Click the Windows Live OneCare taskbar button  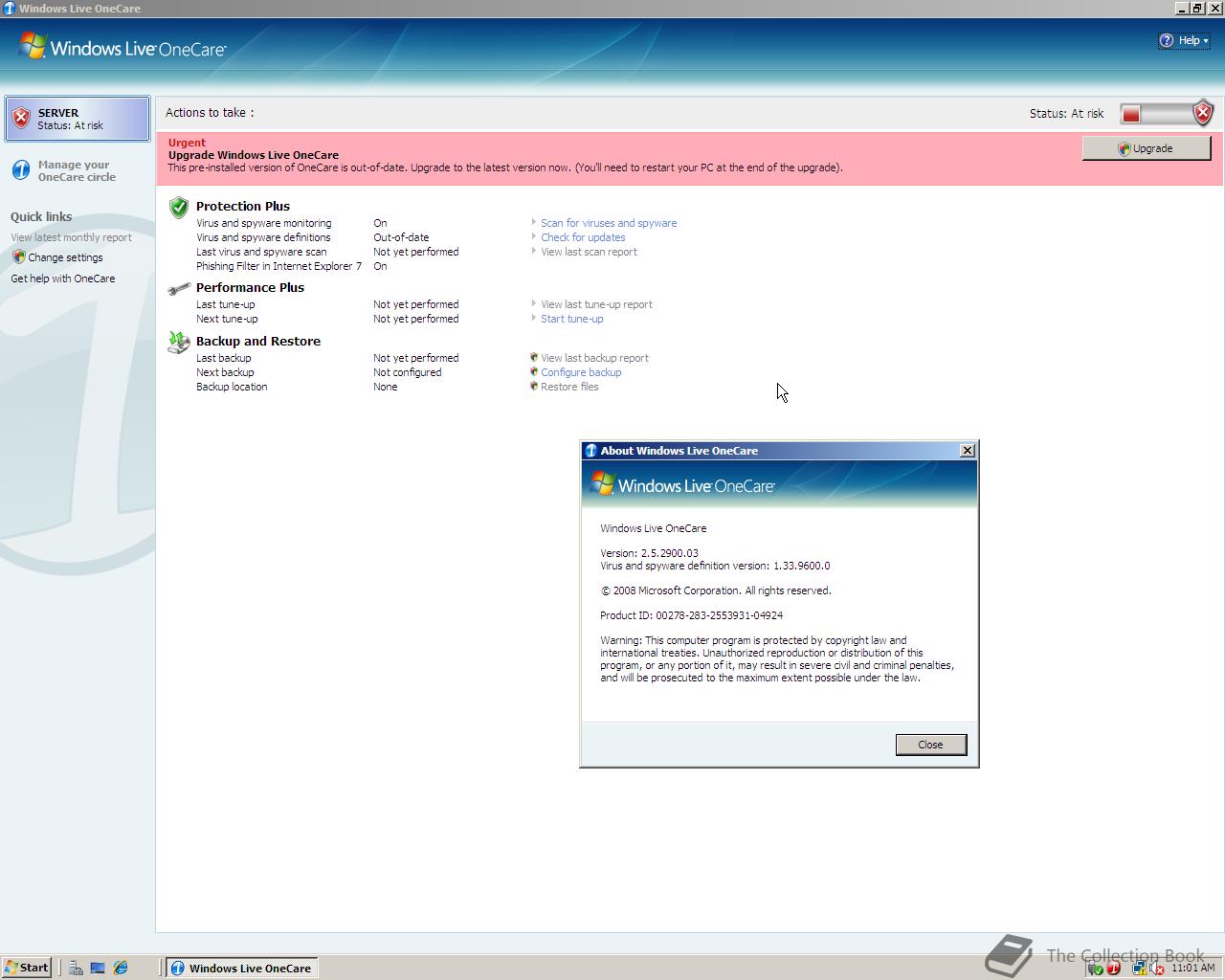241,968
